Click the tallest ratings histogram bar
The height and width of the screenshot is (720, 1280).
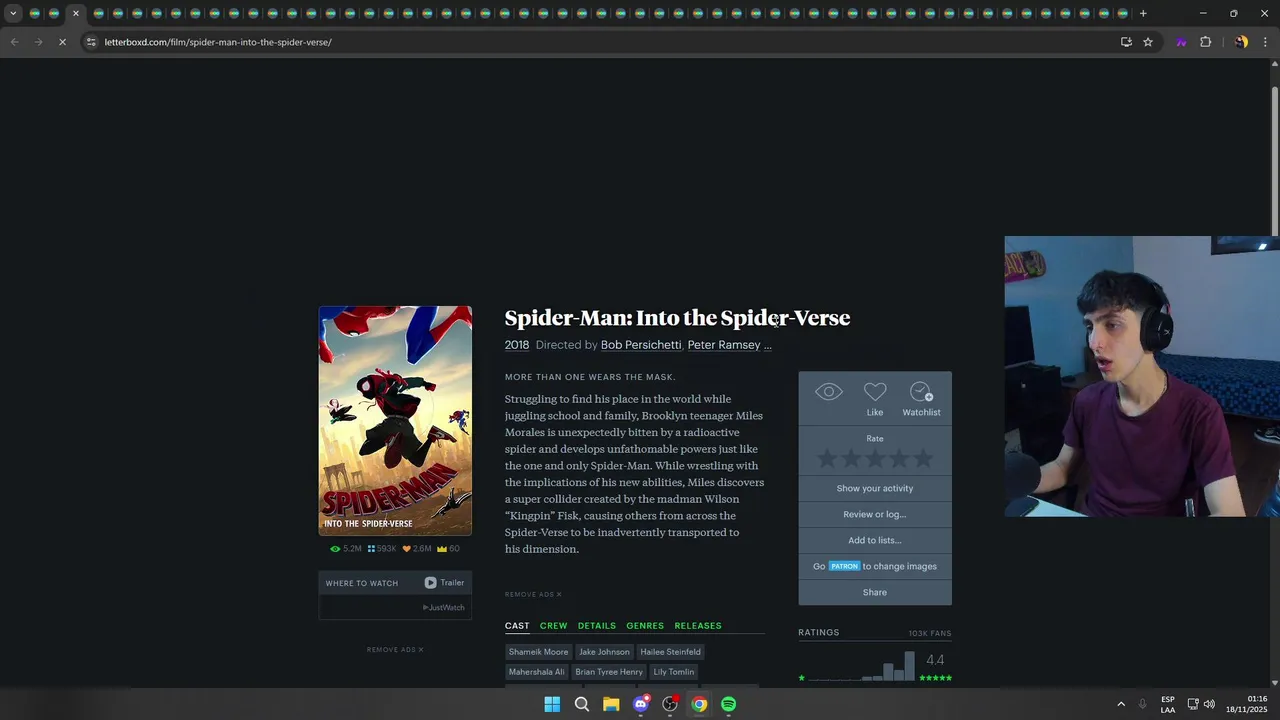coord(909,666)
